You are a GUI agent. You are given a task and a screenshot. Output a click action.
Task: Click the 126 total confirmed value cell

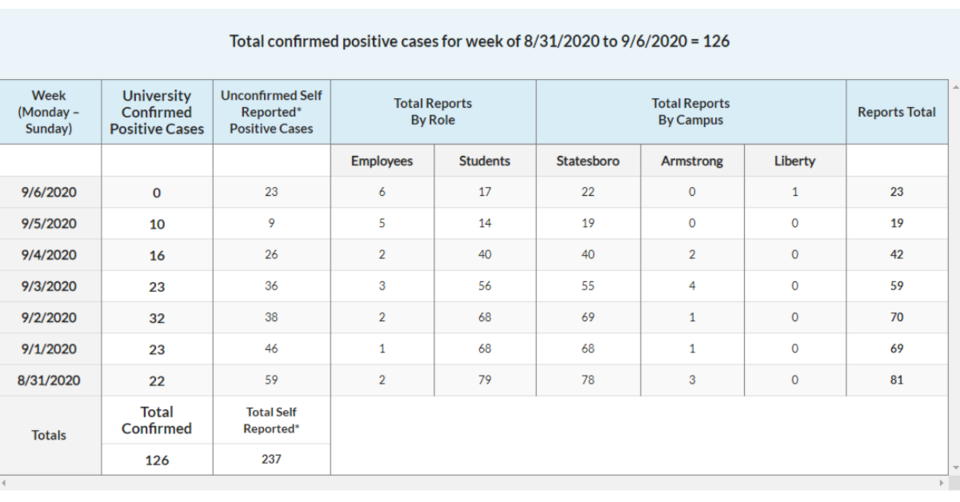click(x=157, y=460)
